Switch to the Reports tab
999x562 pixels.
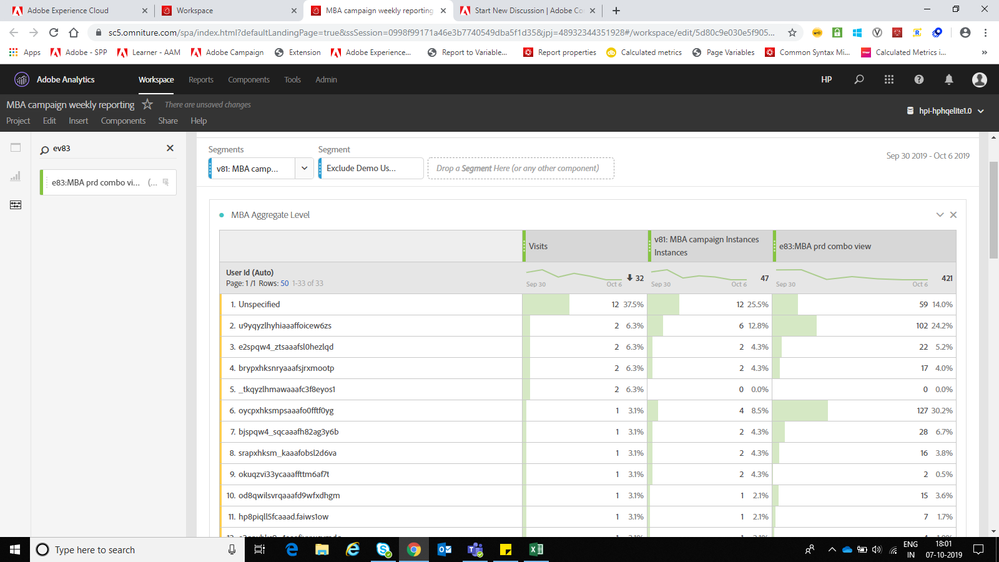201,80
